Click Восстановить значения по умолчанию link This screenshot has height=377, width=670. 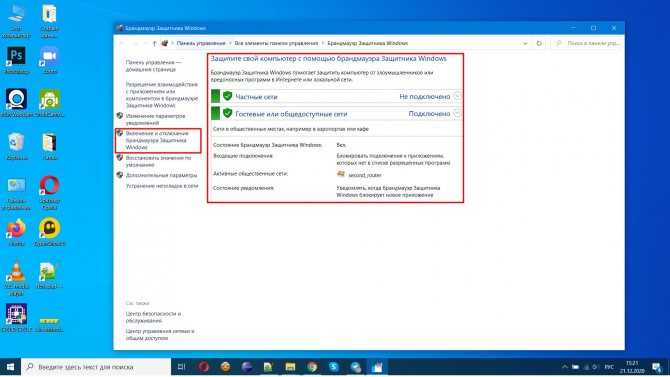(x=158, y=161)
